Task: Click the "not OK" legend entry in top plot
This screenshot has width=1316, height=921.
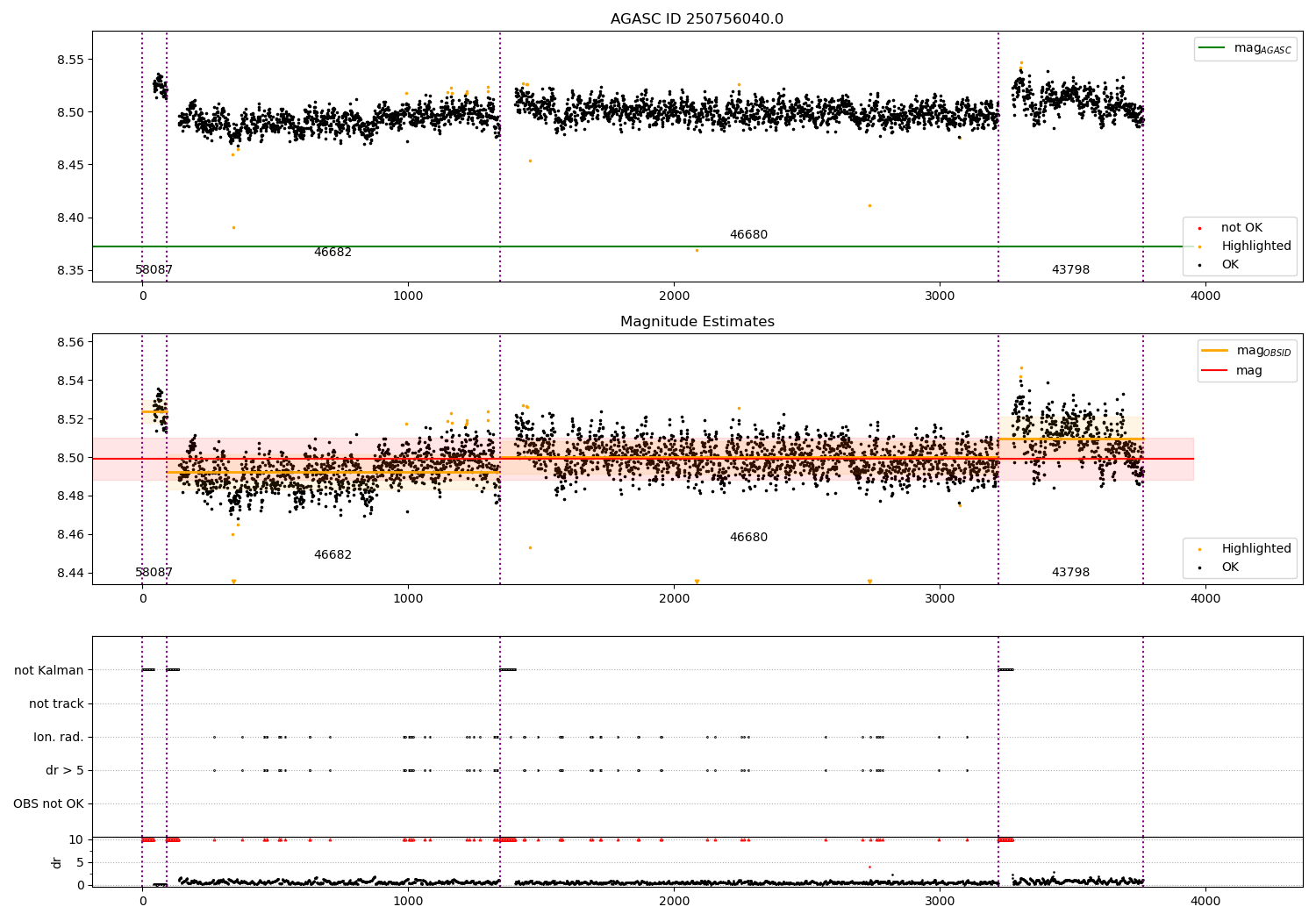Action: (x=1241, y=228)
